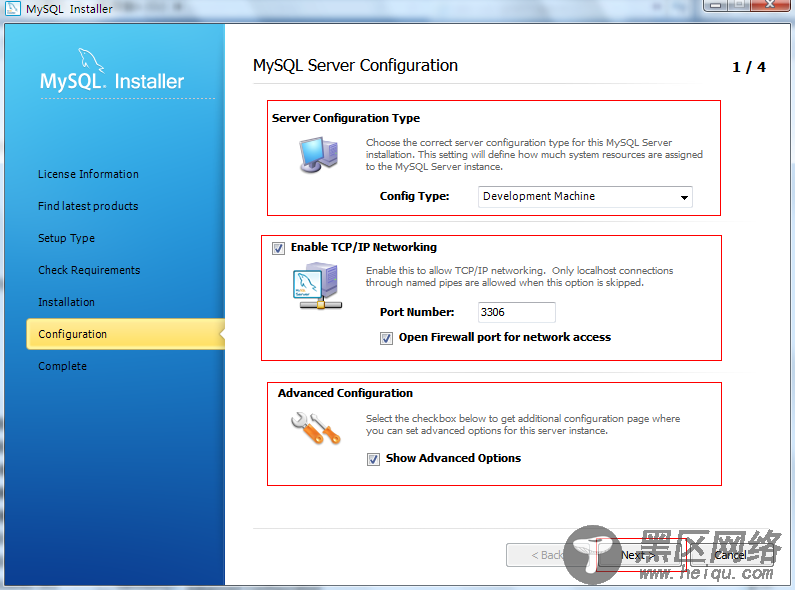Click the Port Number: label
Screen dimensions: 795x590
click(x=417, y=312)
